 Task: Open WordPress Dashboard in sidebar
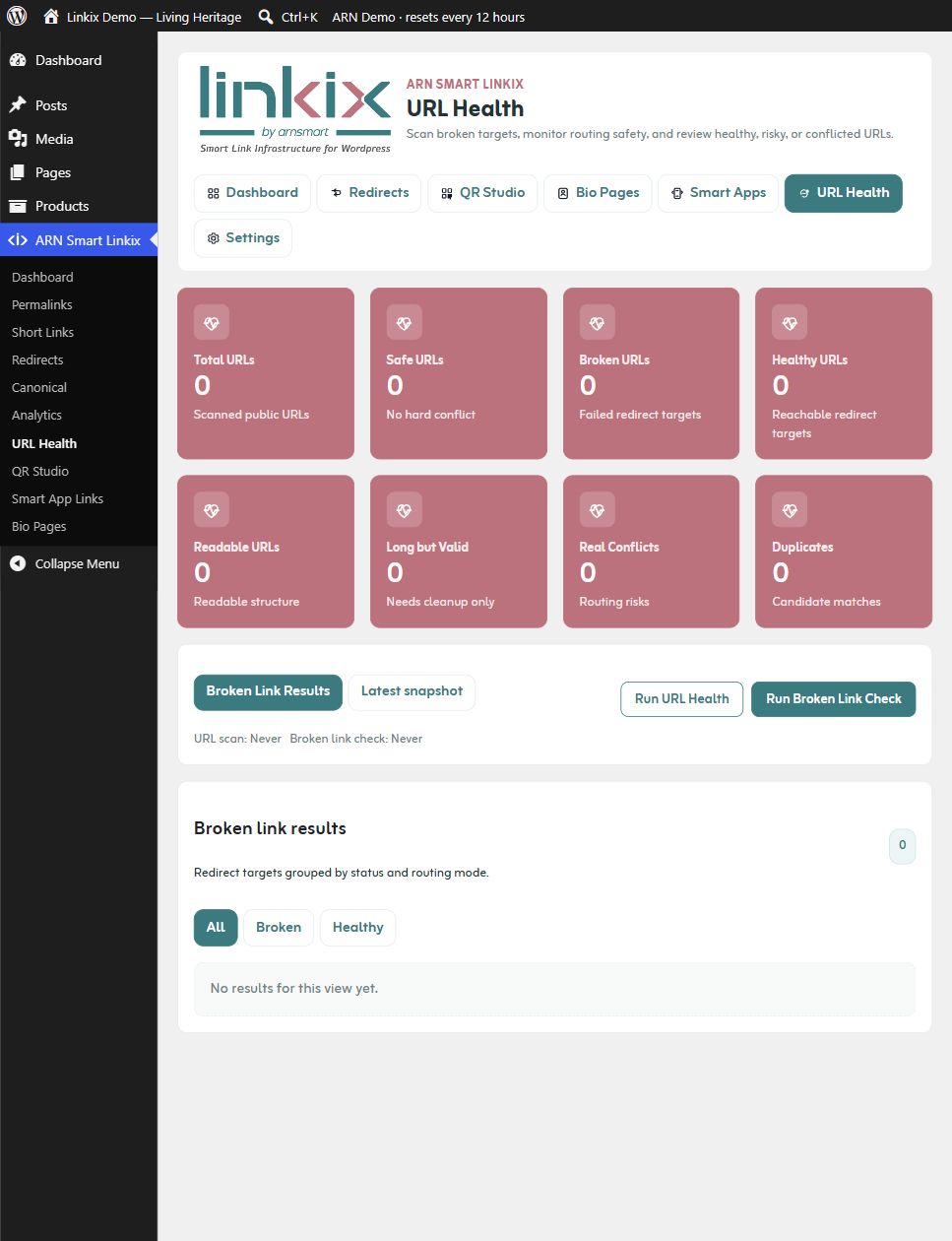tap(79, 60)
